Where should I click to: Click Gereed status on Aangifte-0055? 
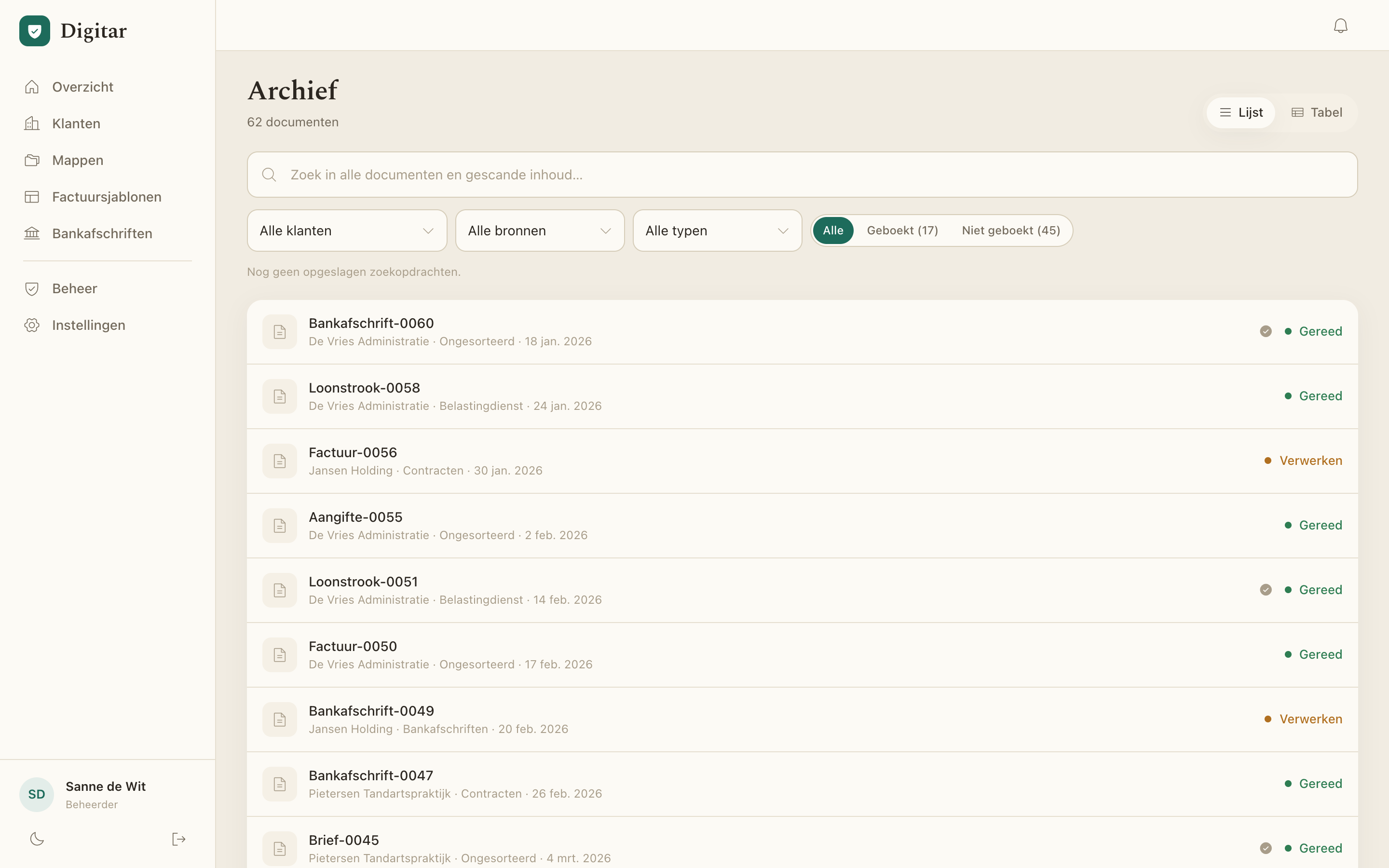(x=1313, y=525)
